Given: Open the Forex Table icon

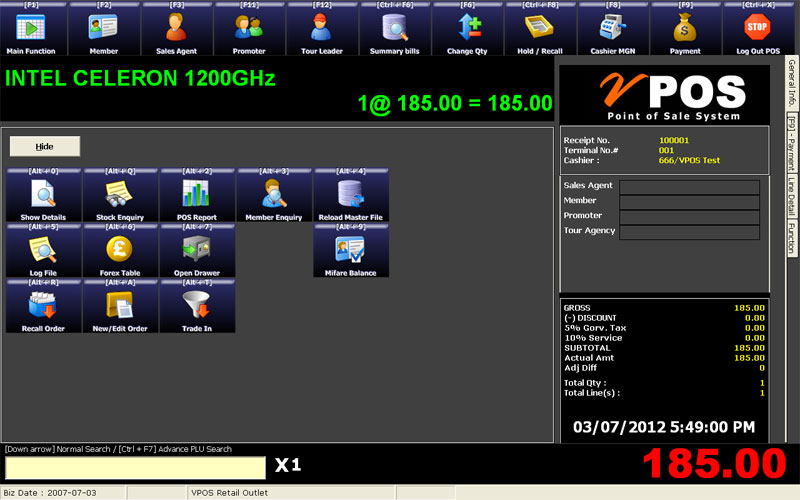Looking at the screenshot, I should tap(120, 250).
